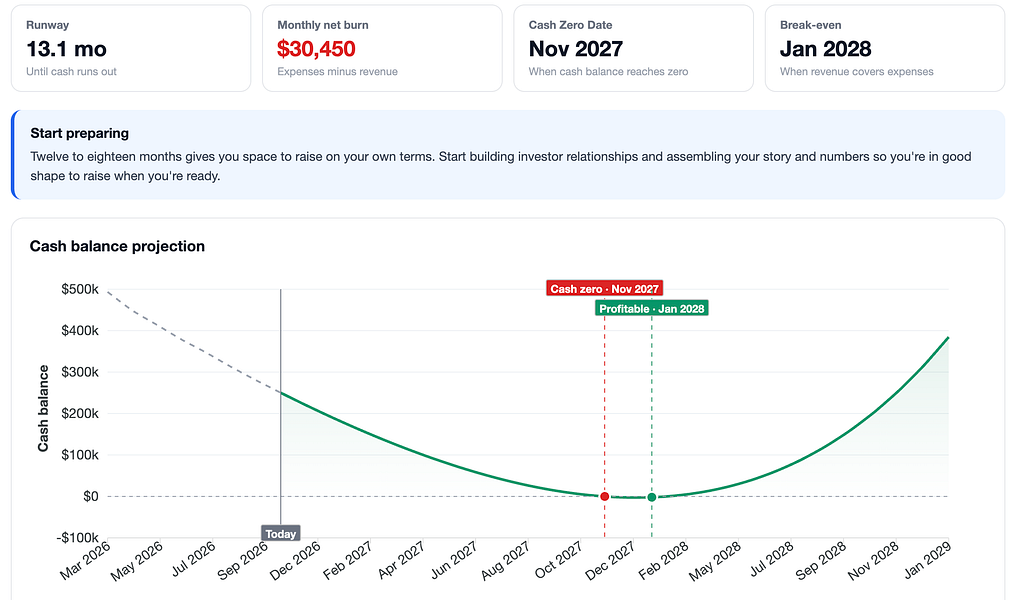1017x600 pixels.
Task: Click the "When revenue covers expenses" caption
Action: pos(857,71)
